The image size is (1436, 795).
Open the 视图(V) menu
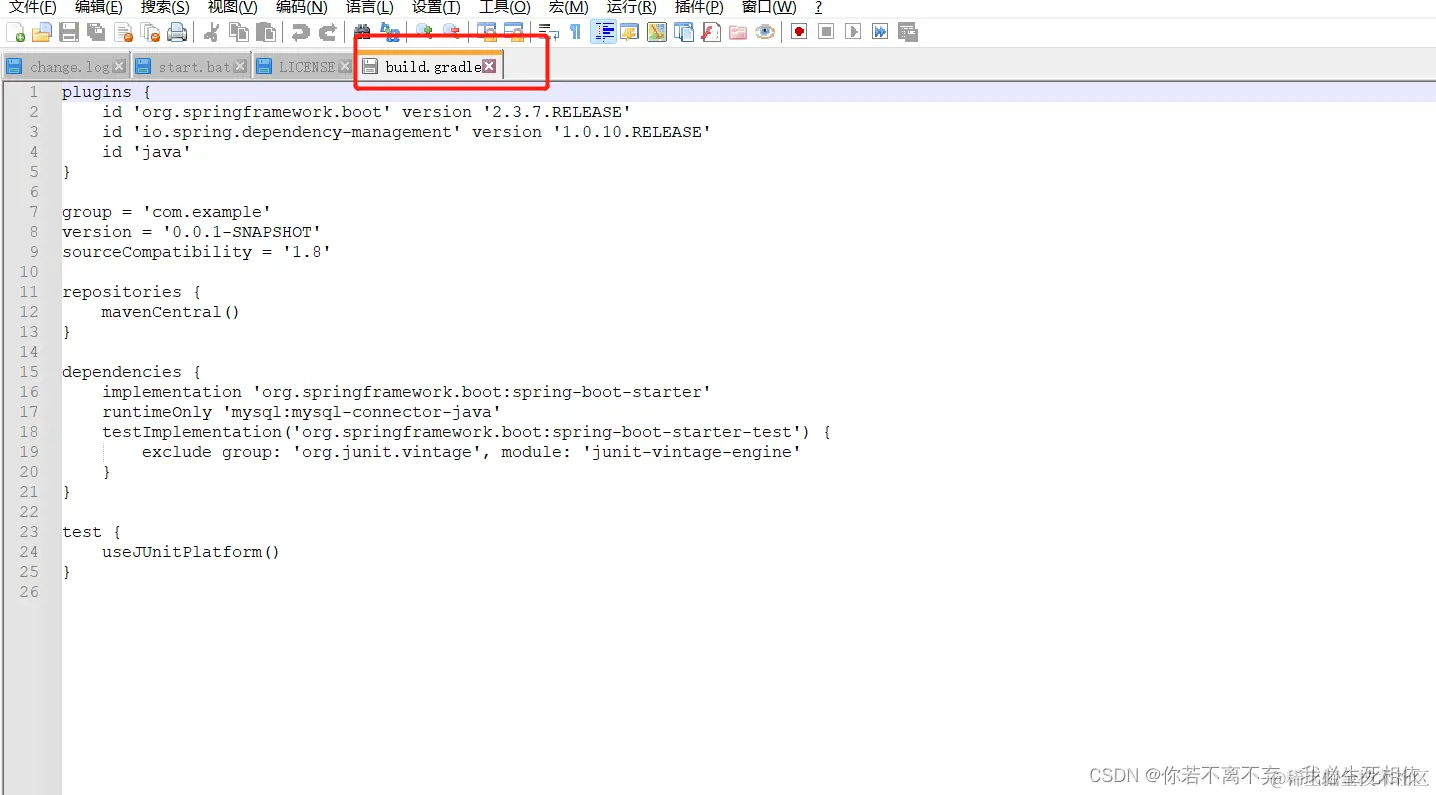point(232,7)
